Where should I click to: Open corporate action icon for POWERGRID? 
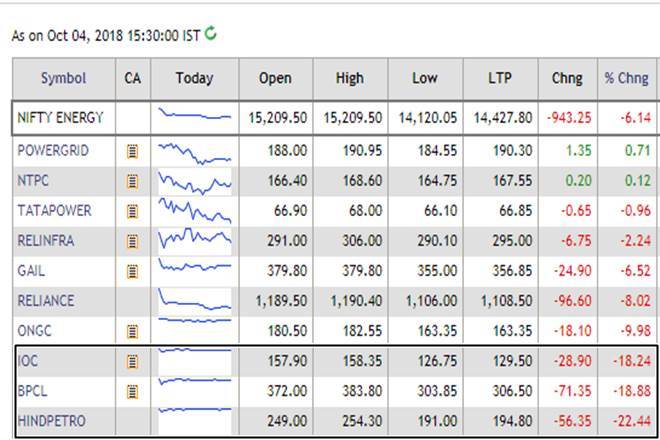tap(132, 151)
